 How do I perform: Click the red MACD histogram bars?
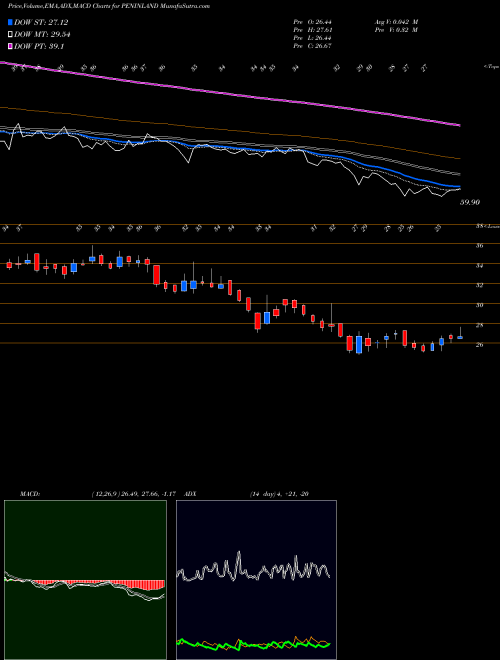pyautogui.click(x=99, y=584)
